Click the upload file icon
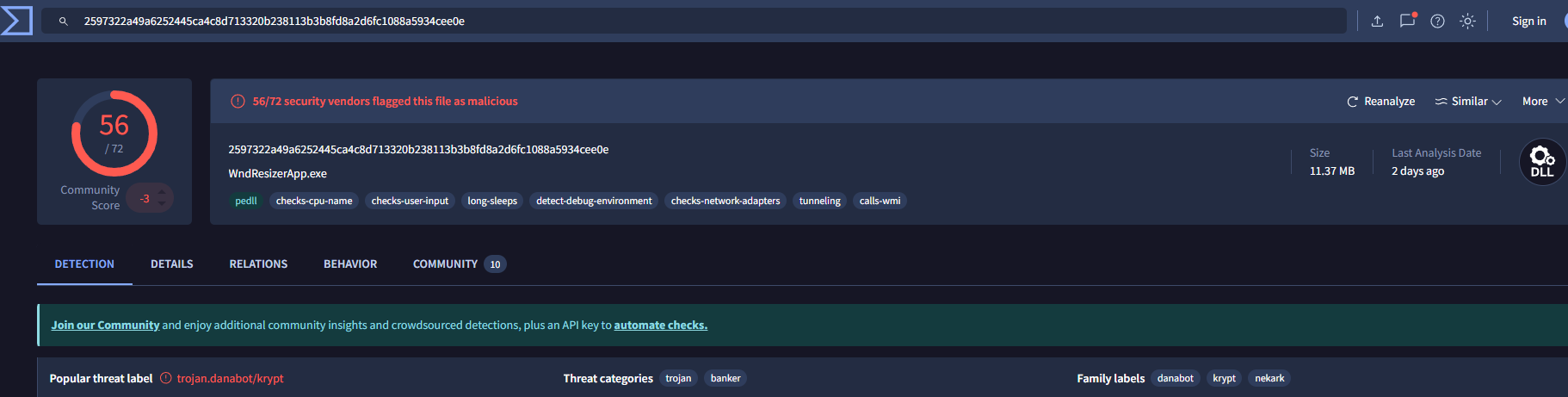This screenshot has height=397, width=1568. [x=1377, y=22]
